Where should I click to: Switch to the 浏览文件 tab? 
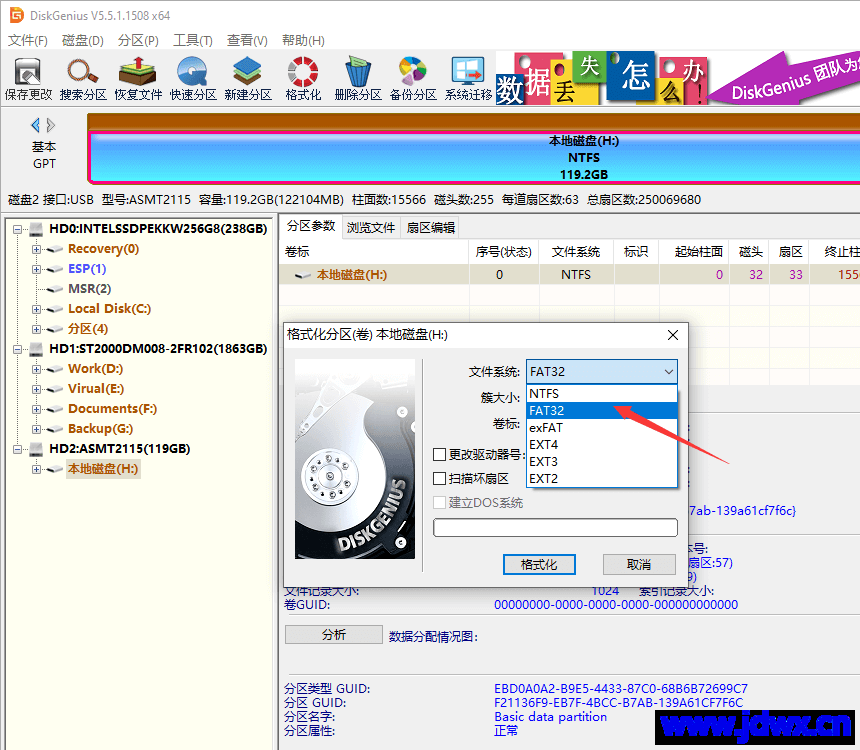[371, 227]
